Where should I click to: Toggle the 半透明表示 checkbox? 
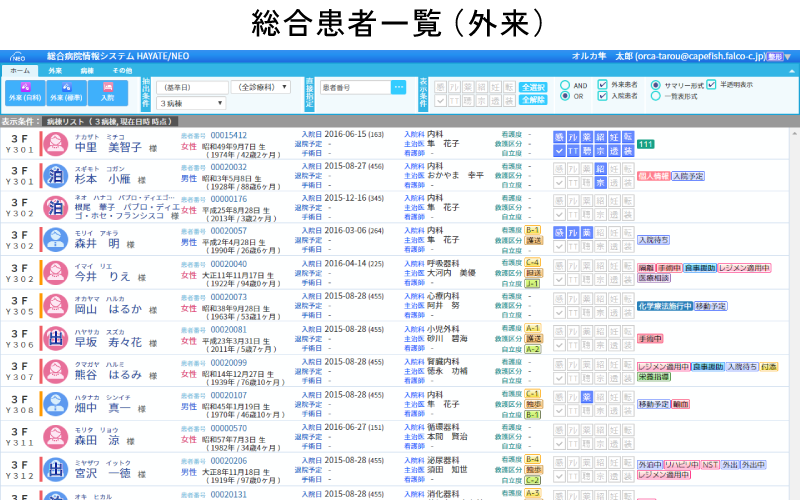(711, 85)
